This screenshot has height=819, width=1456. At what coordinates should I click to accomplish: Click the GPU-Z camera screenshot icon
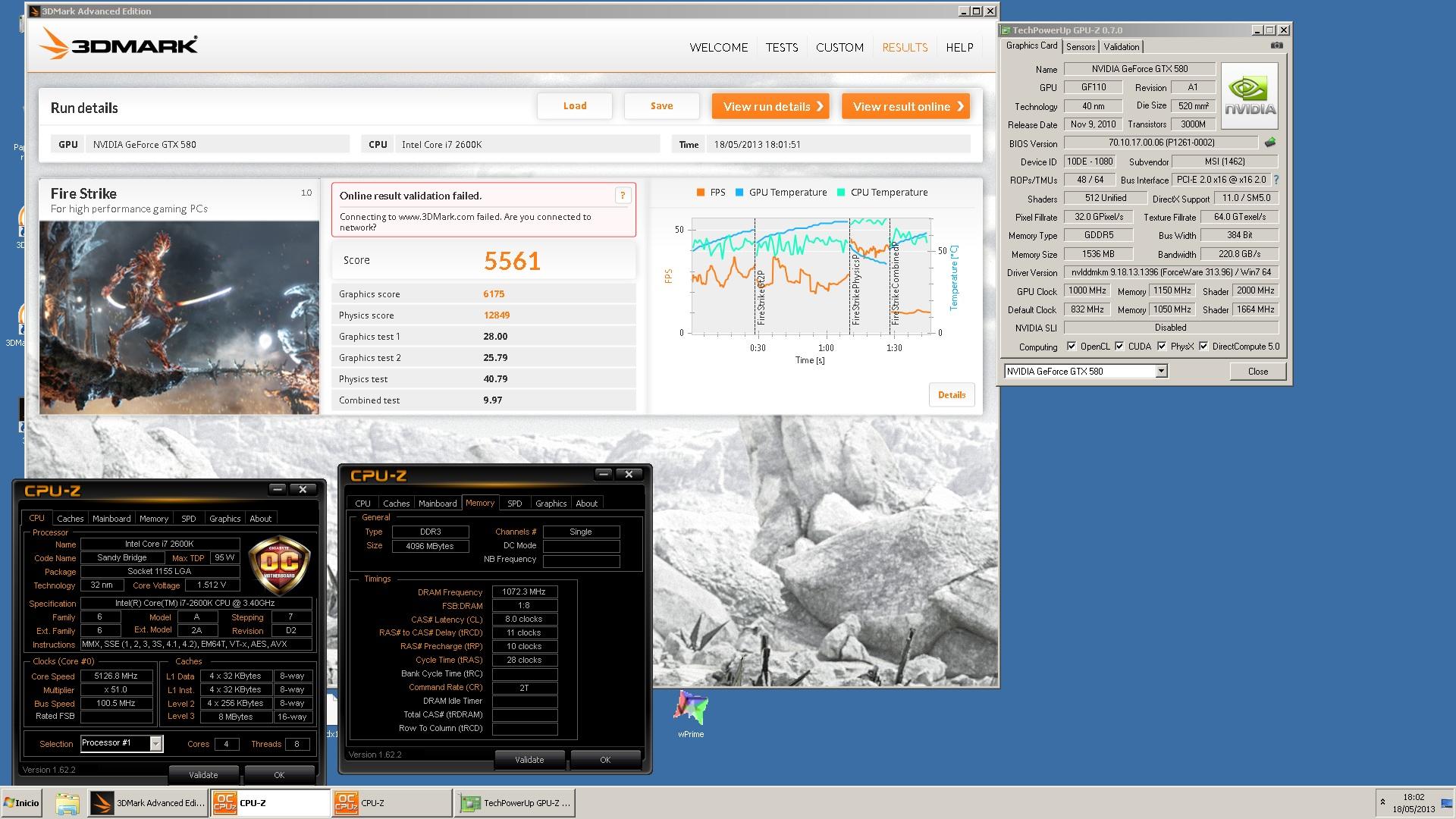1277,45
